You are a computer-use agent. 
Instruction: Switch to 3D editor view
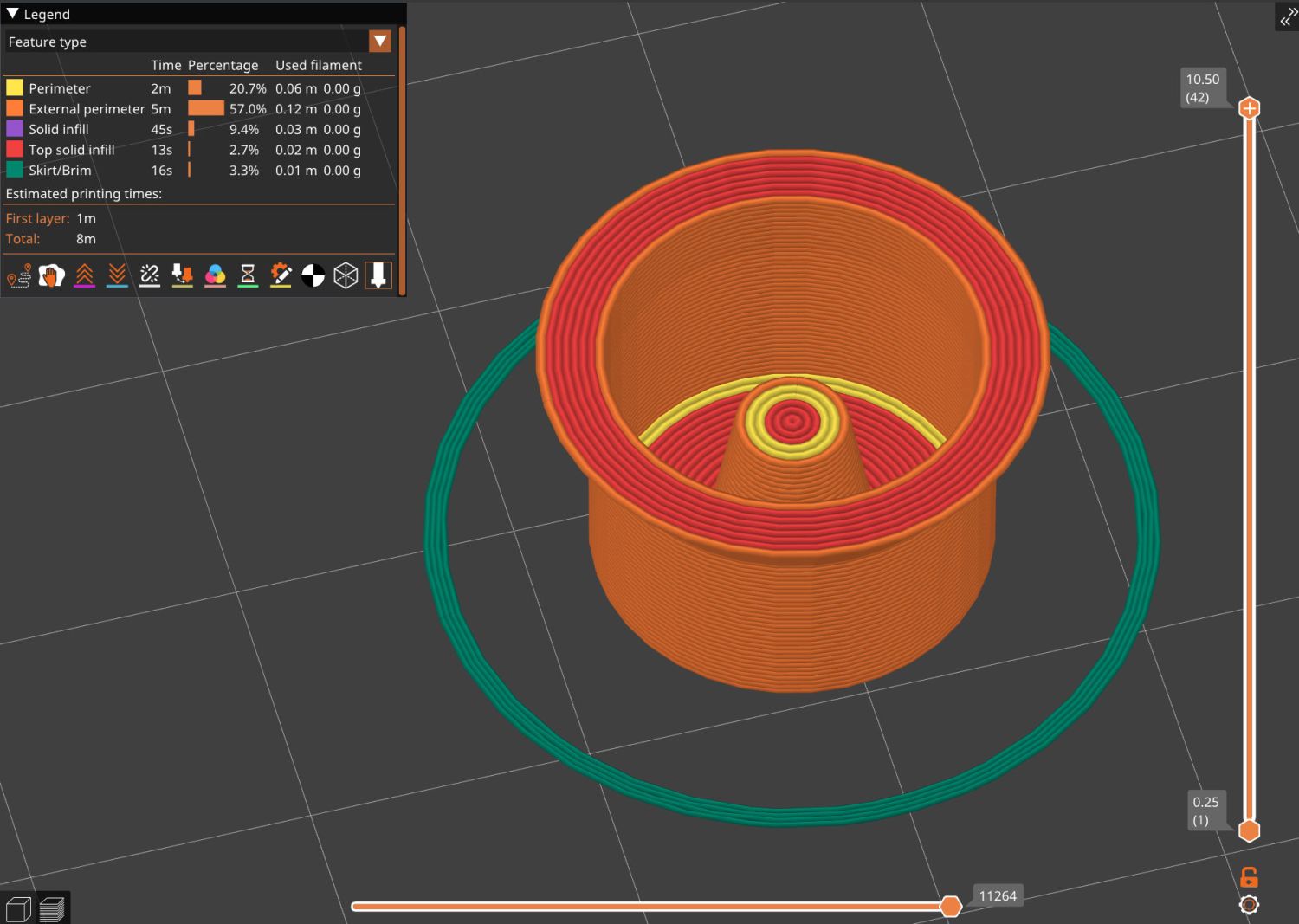point(18,909)
